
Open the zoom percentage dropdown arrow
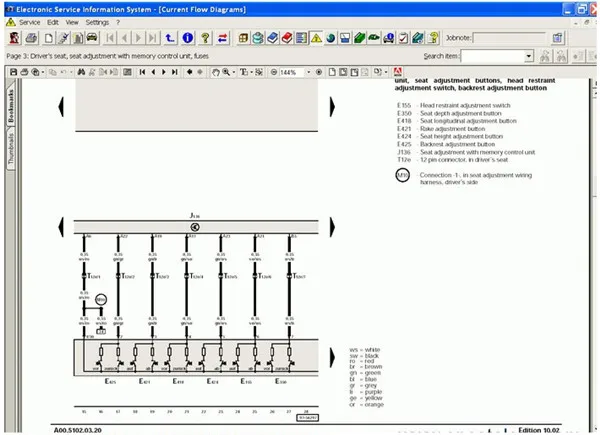click(x=308, y=72)
